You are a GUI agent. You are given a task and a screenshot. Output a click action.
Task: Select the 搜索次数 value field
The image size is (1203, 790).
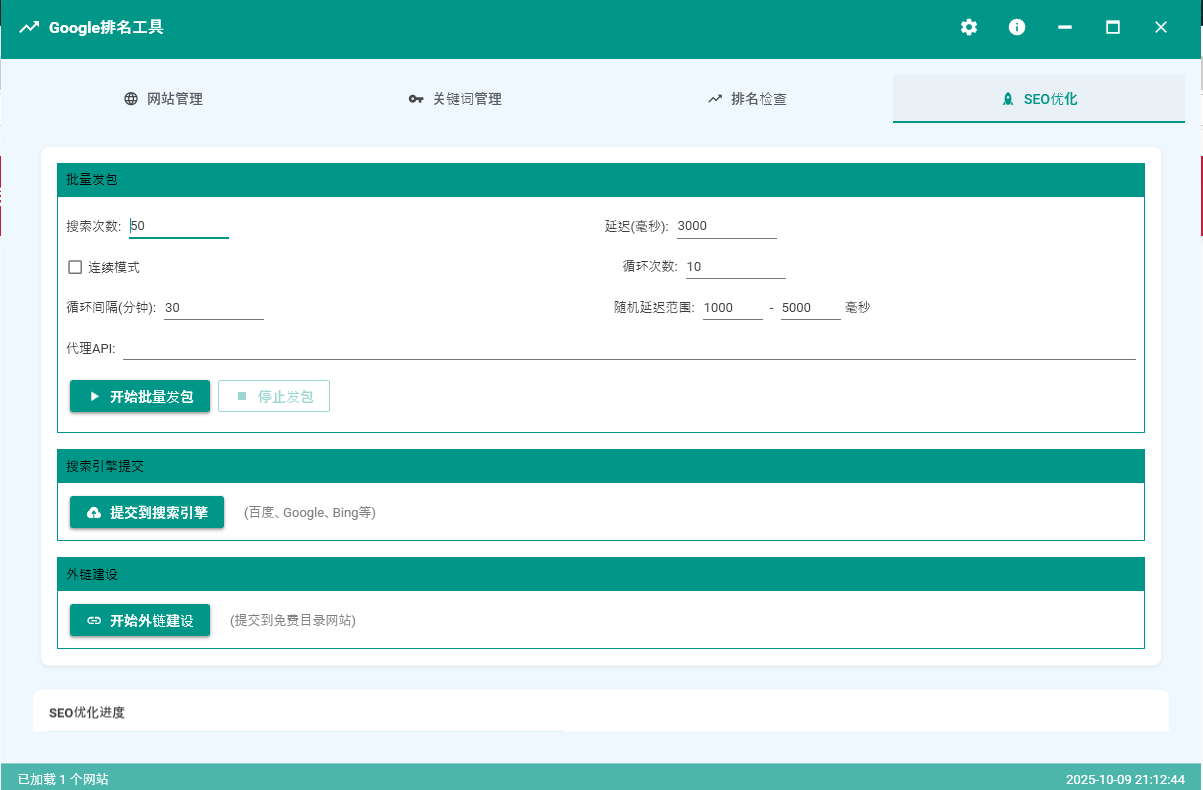pos(178,225)
